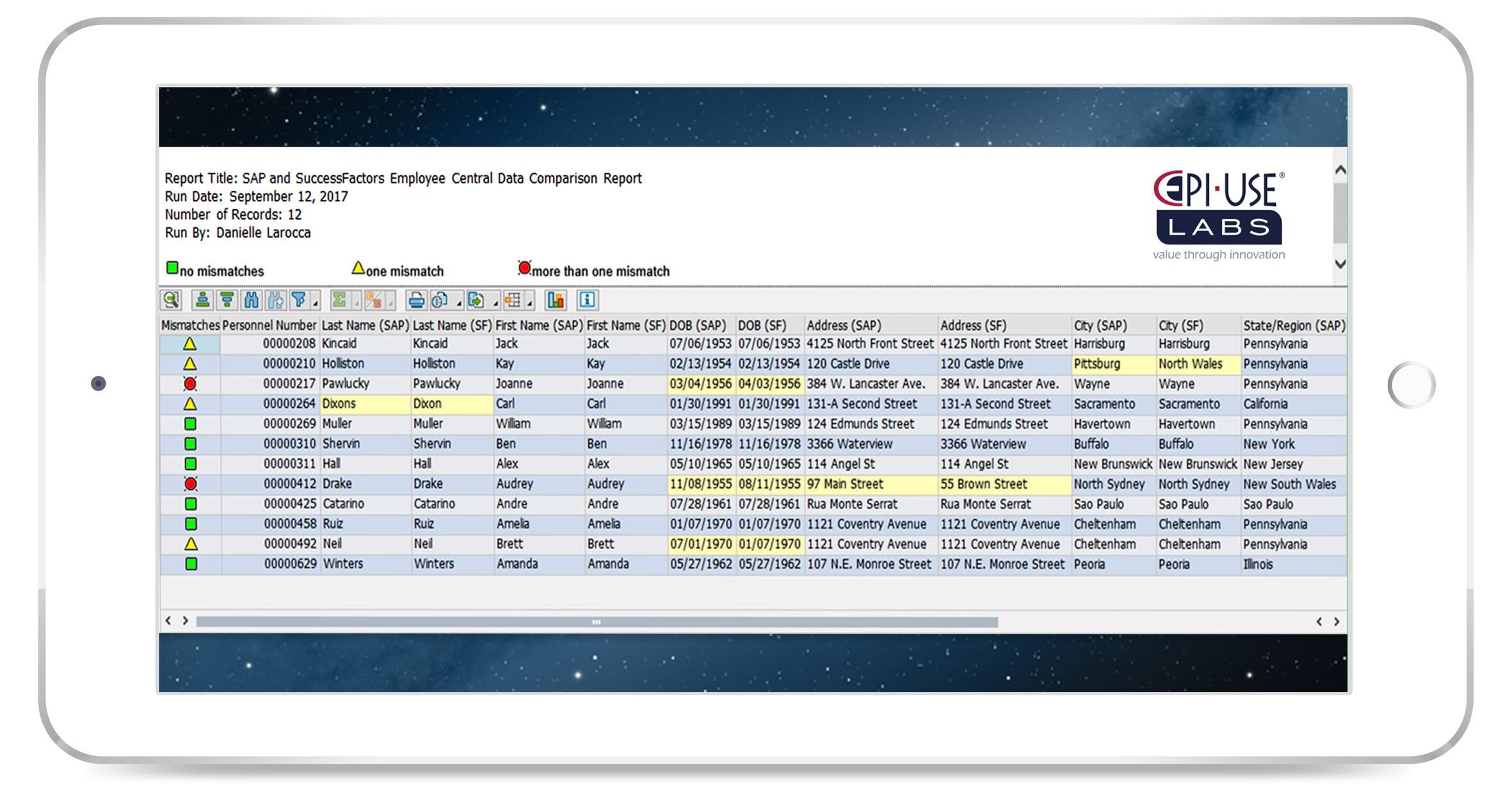Select the Mismatches column header
The width and height of the screenshot is (1512, 797).
click(189, 325)
